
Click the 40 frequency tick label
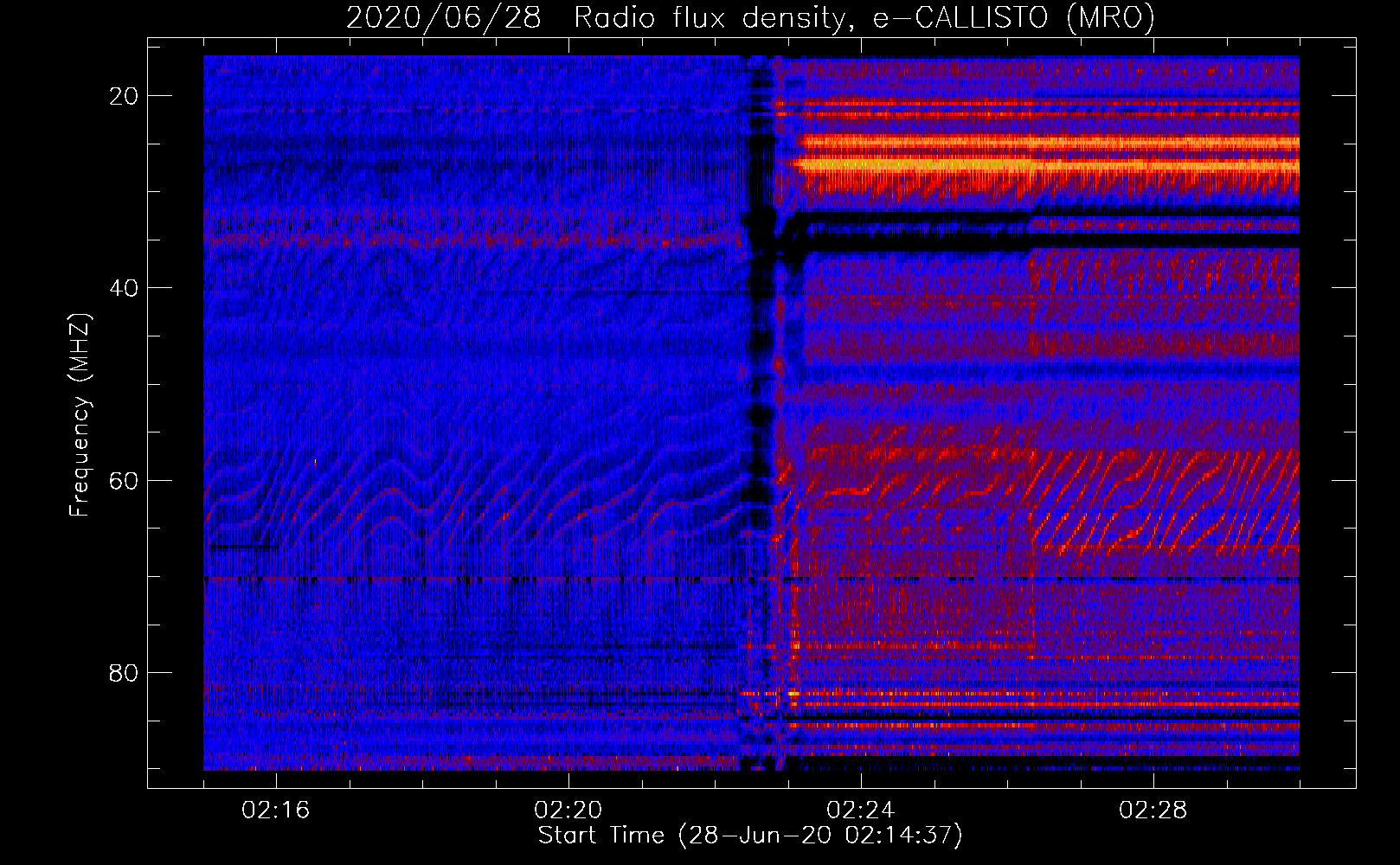coord(124,288)
